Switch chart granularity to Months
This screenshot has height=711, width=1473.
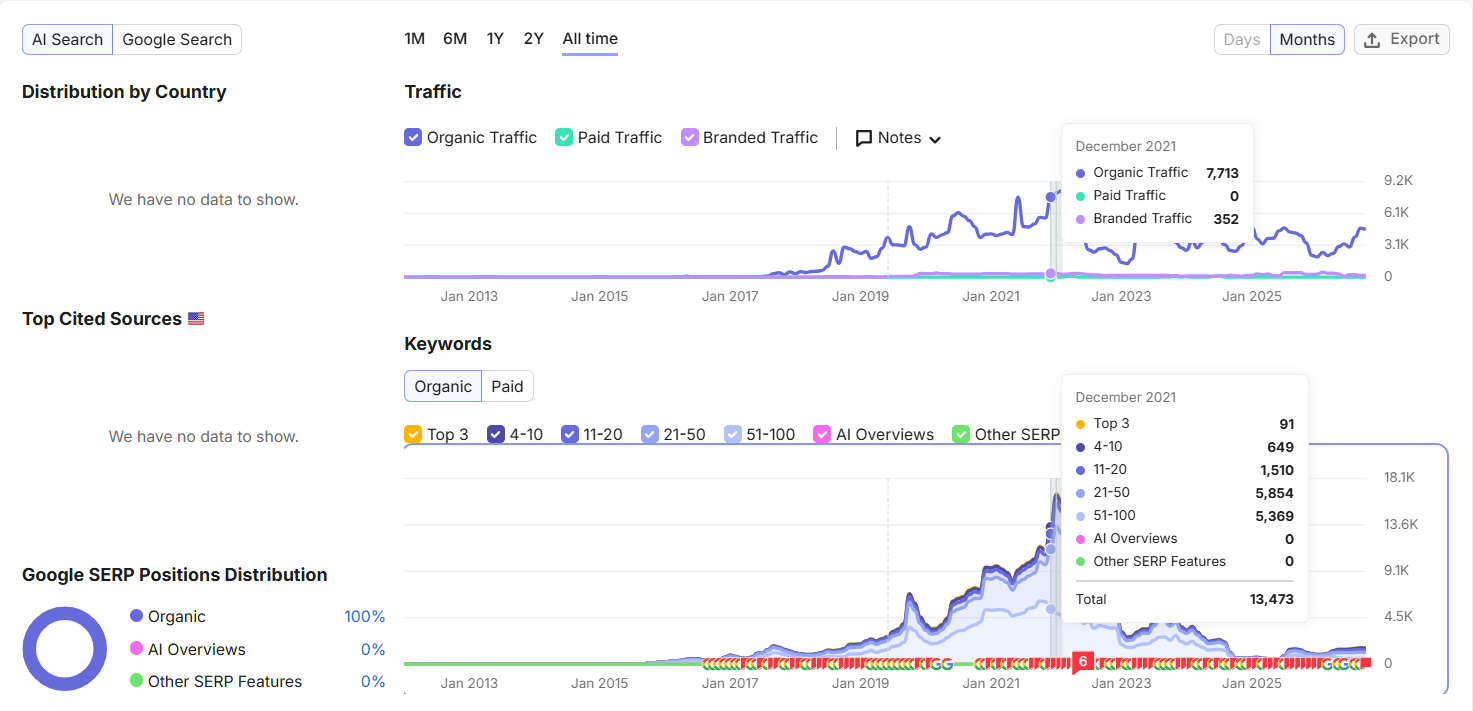pos(1307,39)
